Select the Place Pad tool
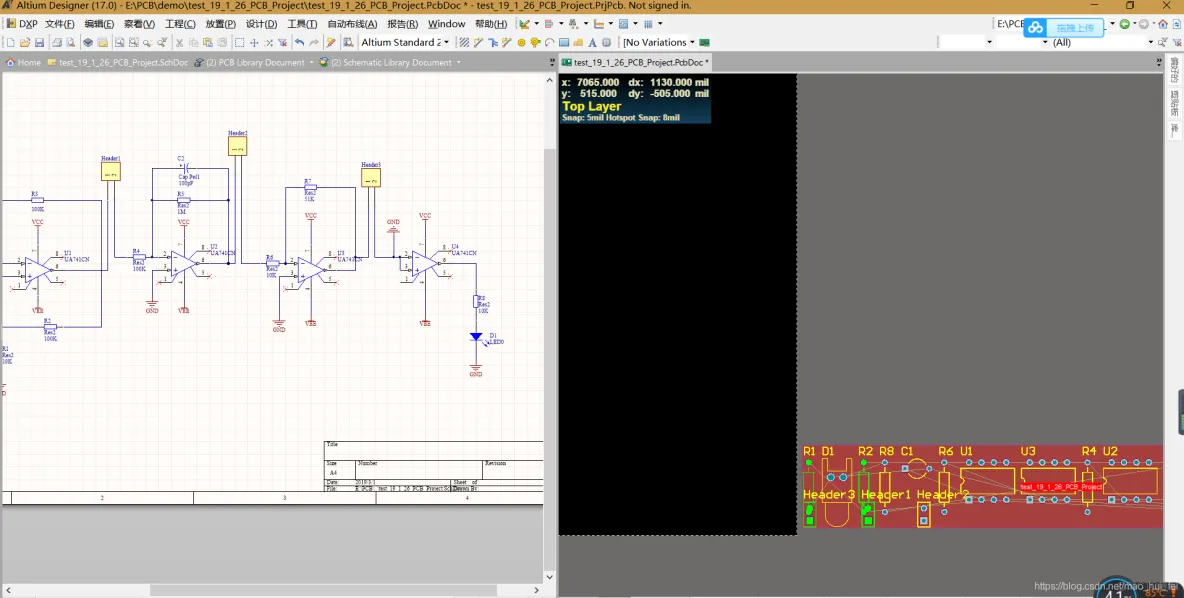 521,42
